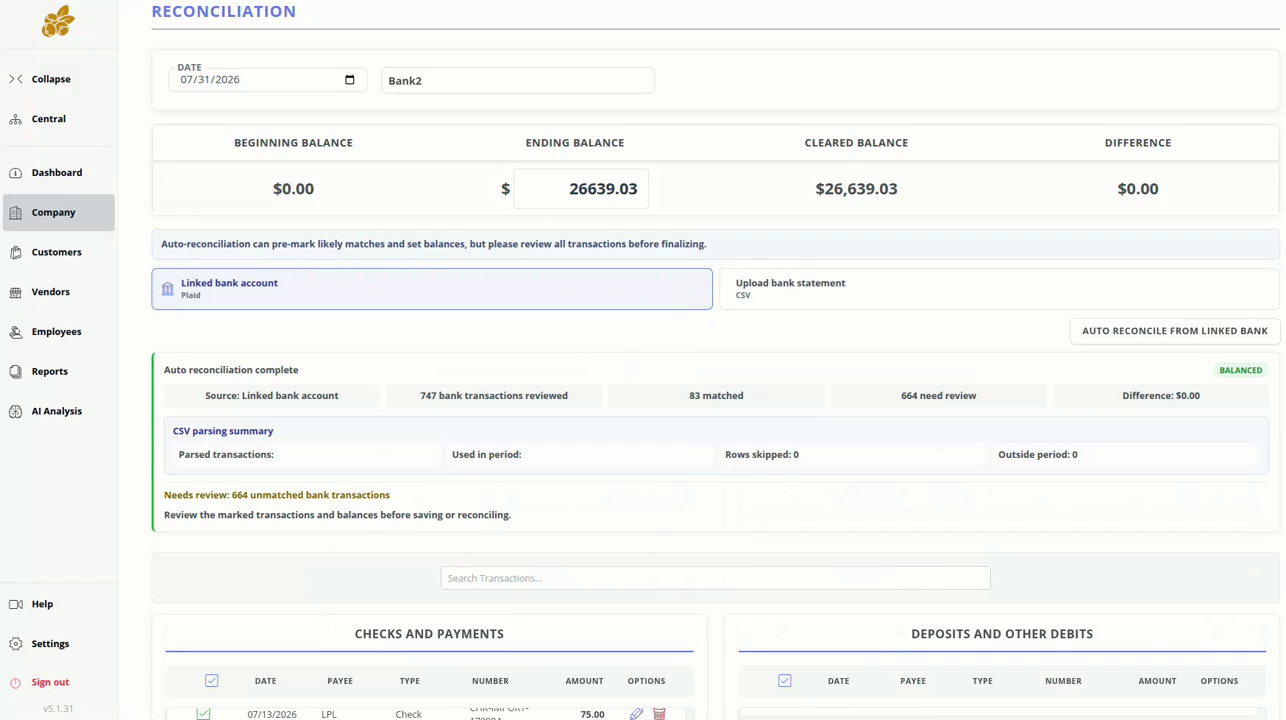Click the '664 need review' stat
The height and width of the screenshot is (720, 1286).
(x=938, y=396)
